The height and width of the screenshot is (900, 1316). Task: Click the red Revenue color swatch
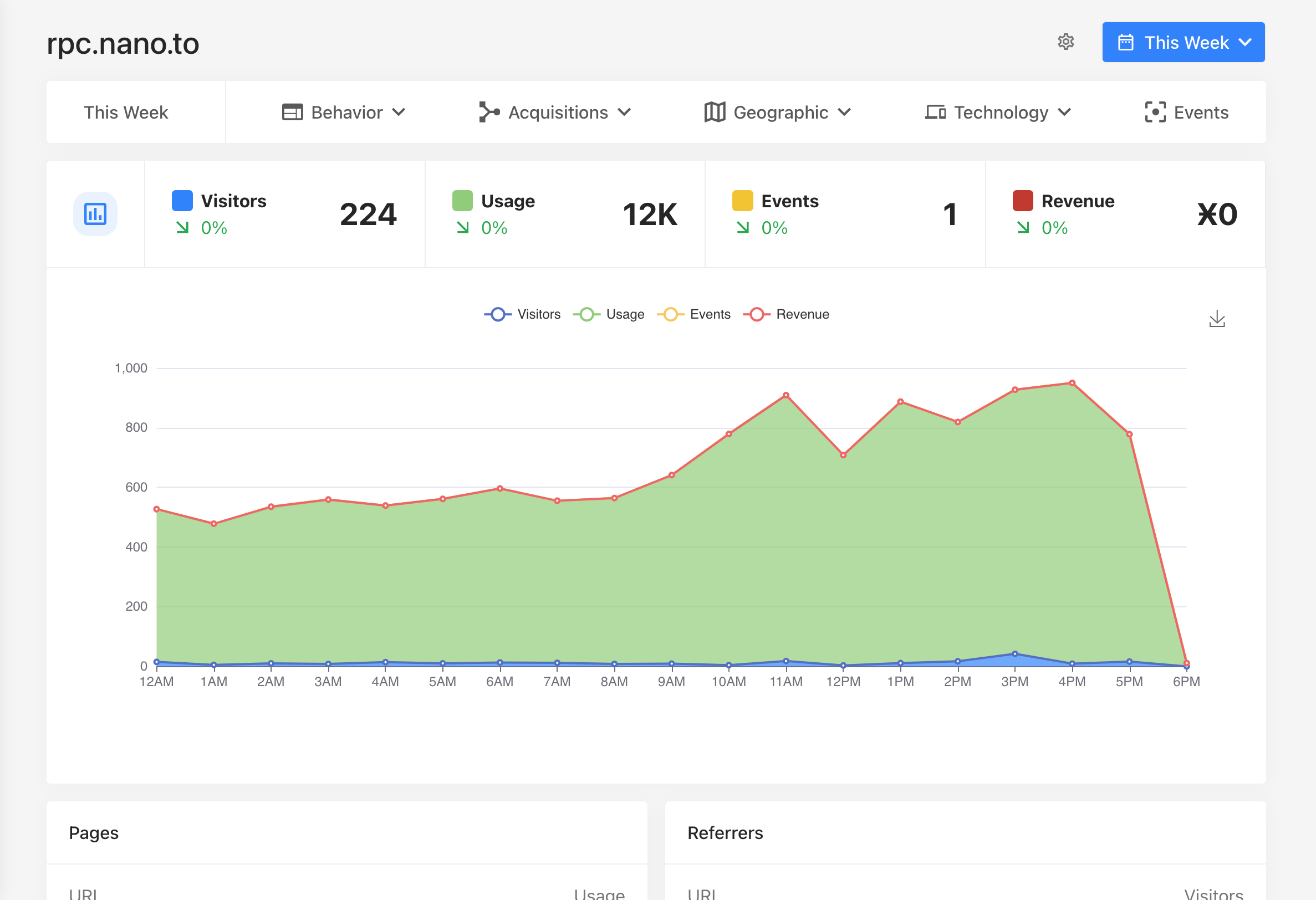1022,201
